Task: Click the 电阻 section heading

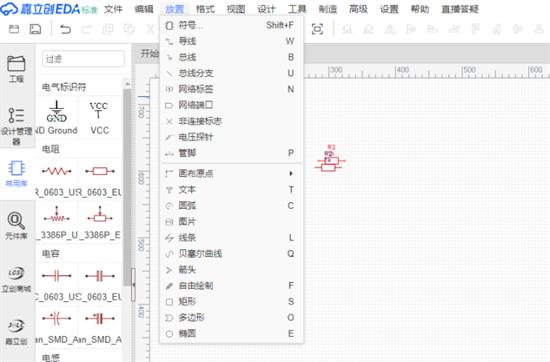Action: pyautogui.click(x=51, y=149)
